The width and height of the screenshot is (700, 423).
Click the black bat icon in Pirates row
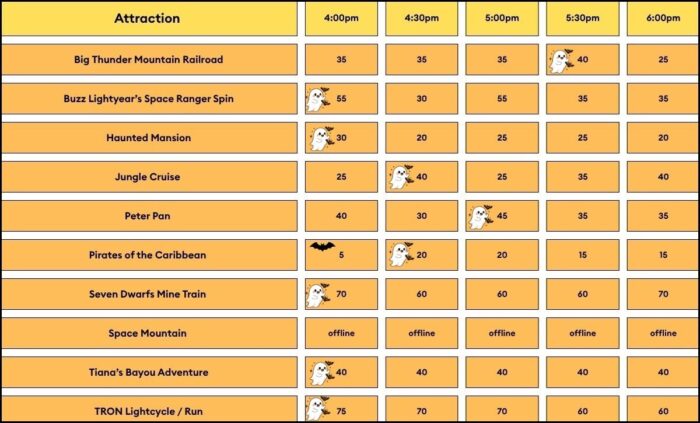tap(322, 246)
